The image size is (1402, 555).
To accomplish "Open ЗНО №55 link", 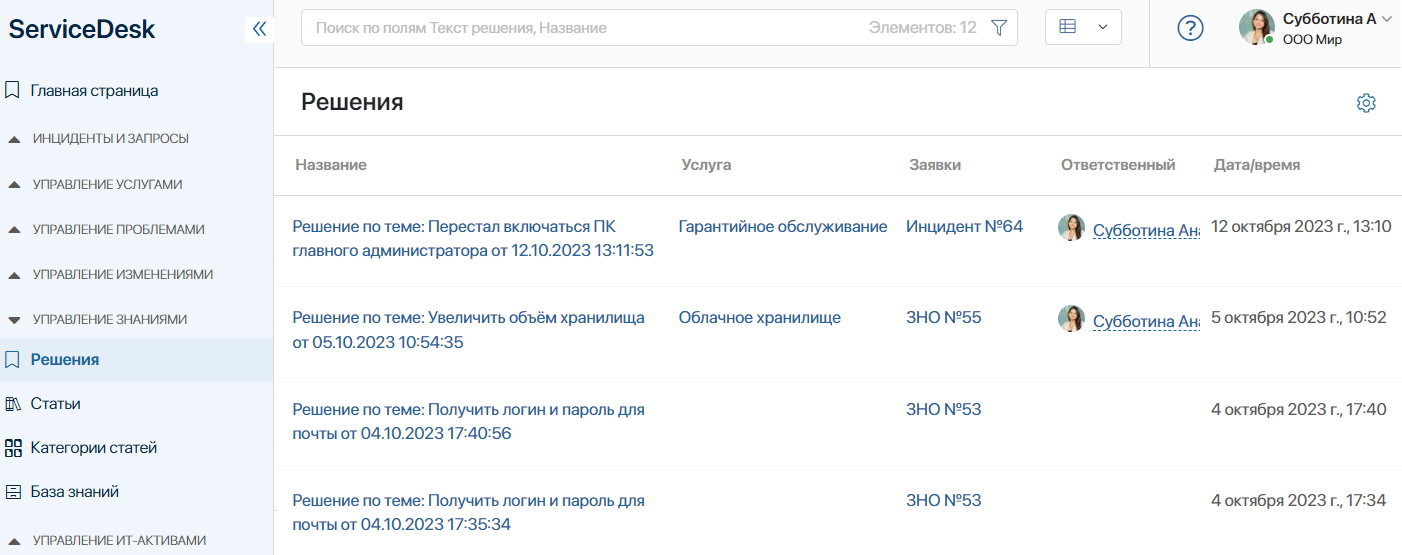I will [944, 318].
